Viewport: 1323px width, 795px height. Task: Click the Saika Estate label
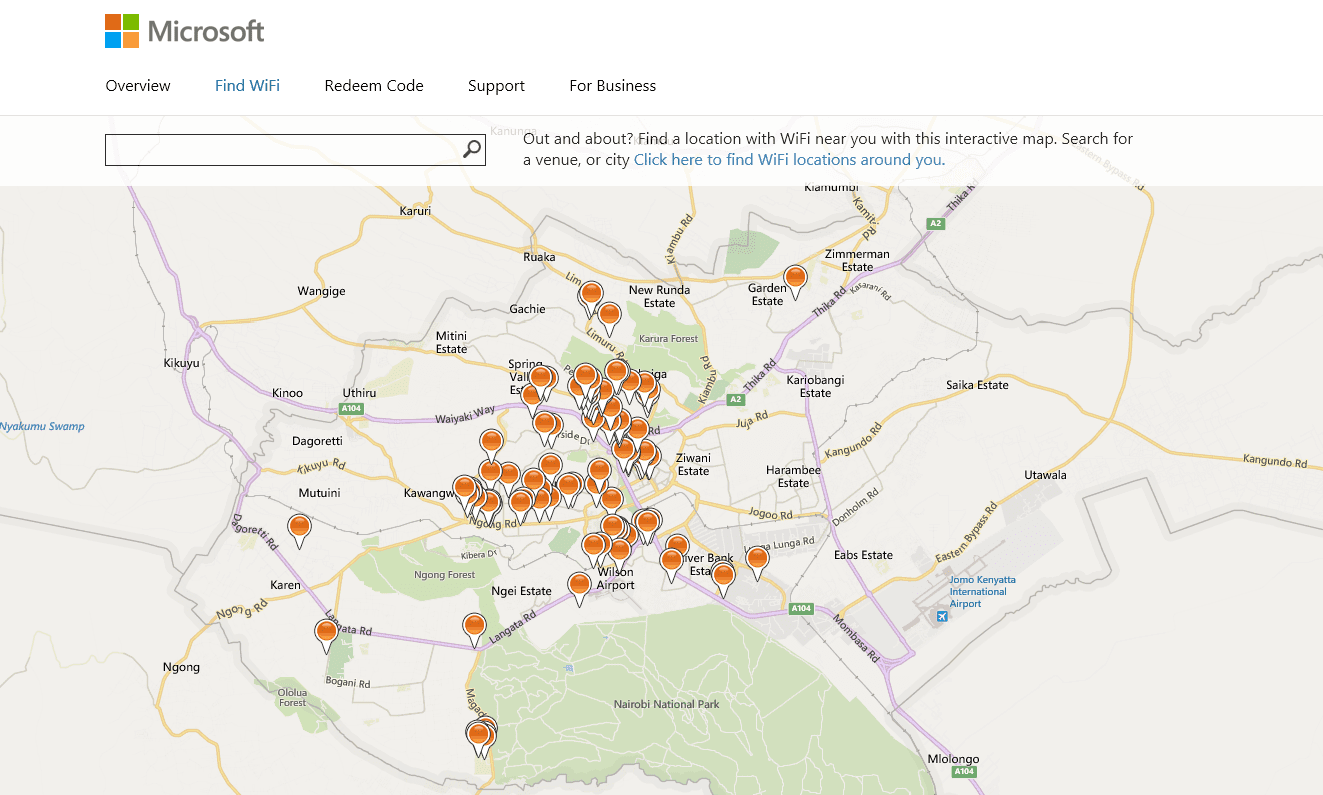pyautogui.click(x=977, y=385)
